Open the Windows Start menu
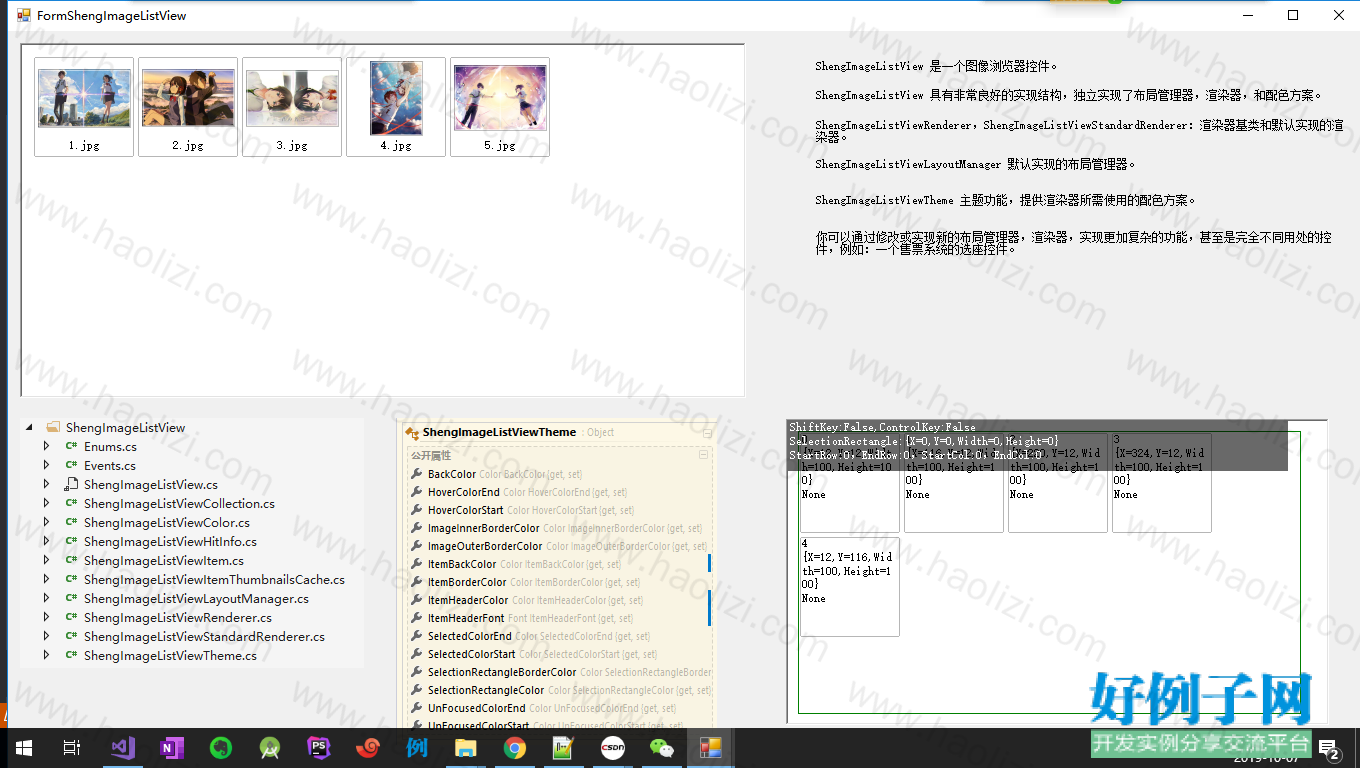 pyautogui.click(x=24, y=748)
